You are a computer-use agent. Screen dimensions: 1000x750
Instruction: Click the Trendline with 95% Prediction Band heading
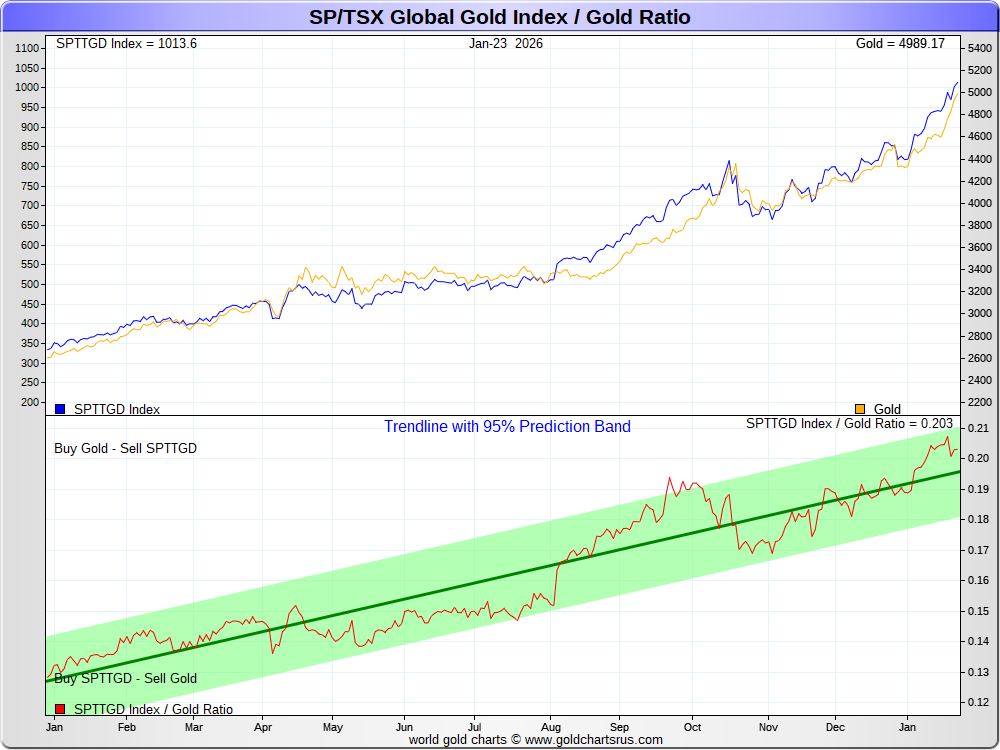(x=507, y=427)
